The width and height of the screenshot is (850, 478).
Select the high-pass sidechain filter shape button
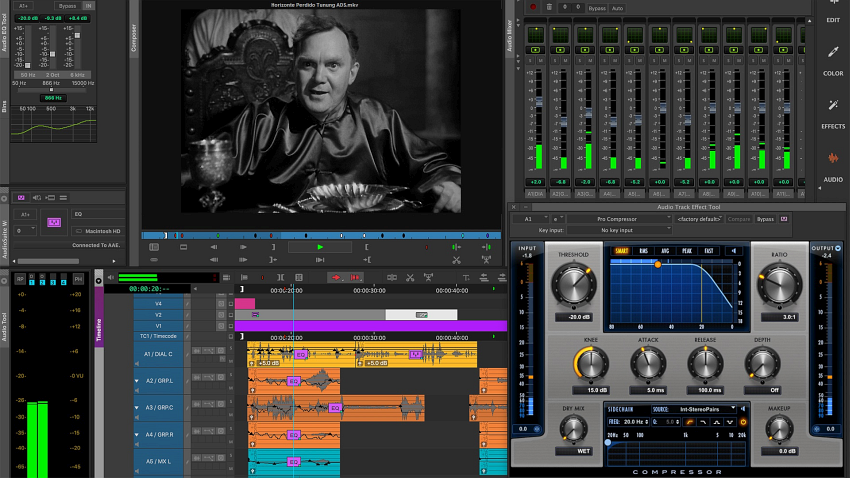pos(690,422)
